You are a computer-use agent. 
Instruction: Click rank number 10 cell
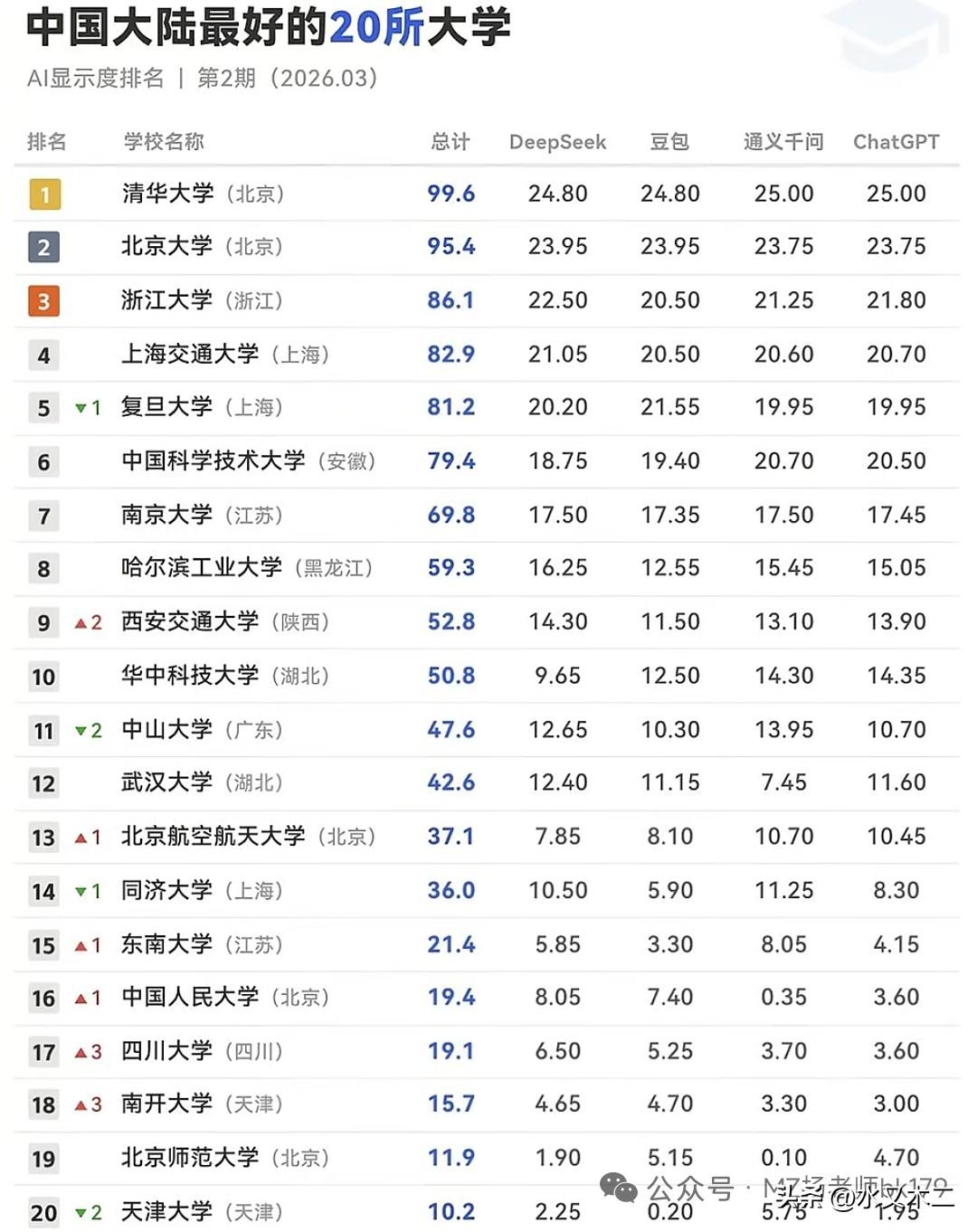pyautogui.click(x=43, y=677)
